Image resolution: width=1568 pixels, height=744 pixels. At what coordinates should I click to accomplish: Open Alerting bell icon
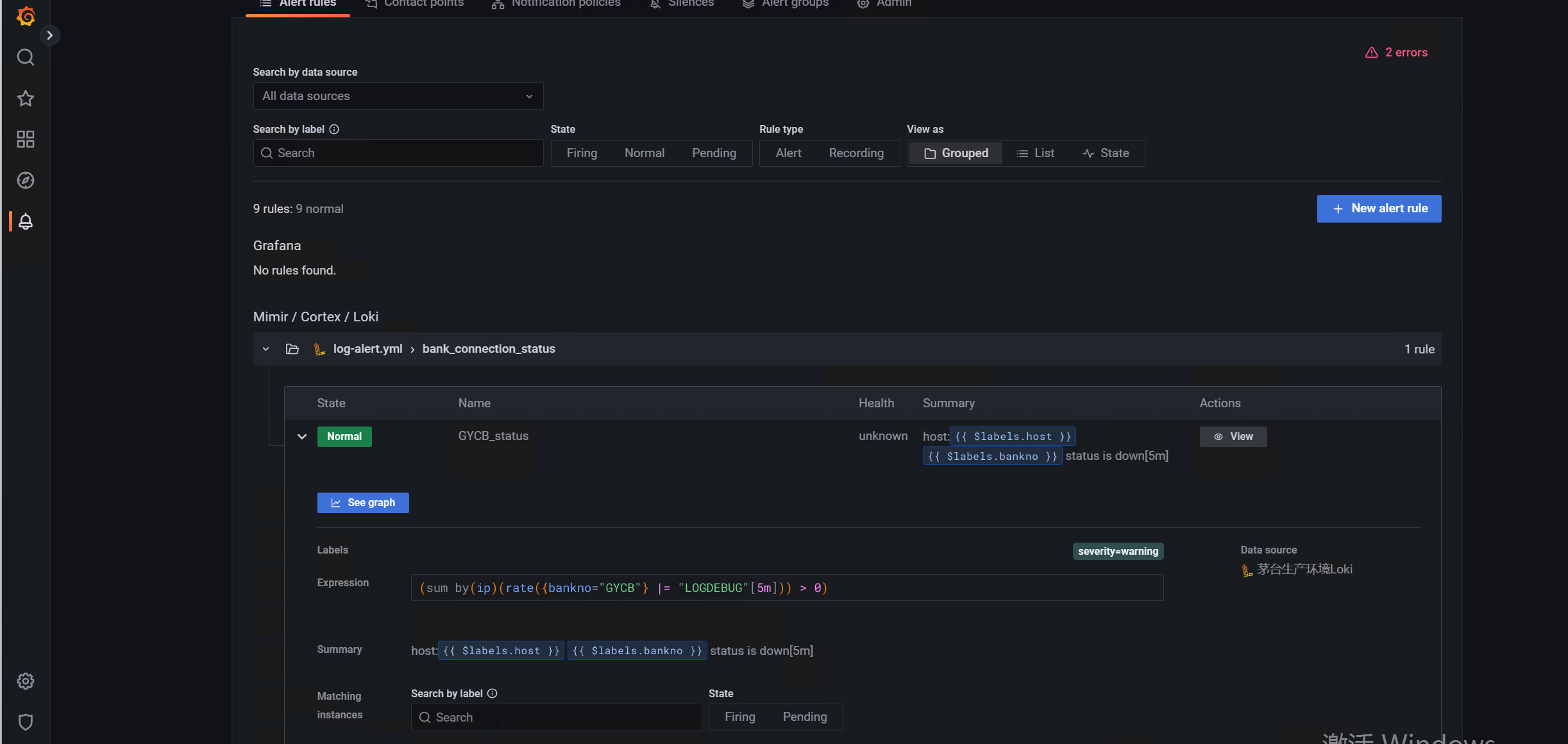tap(26, 221)
